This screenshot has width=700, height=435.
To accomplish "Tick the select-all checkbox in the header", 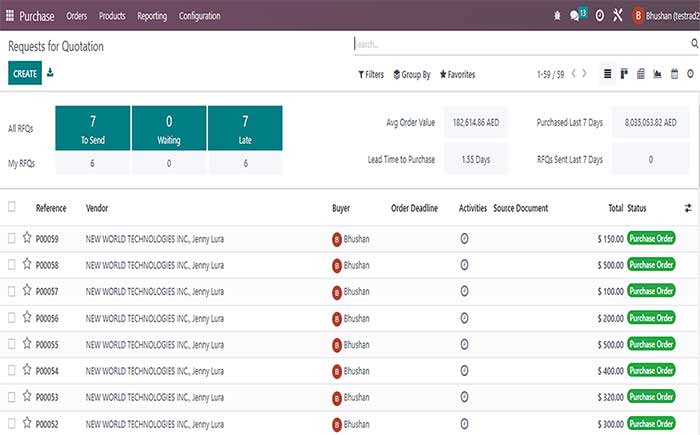I will [x=12, y=206].
